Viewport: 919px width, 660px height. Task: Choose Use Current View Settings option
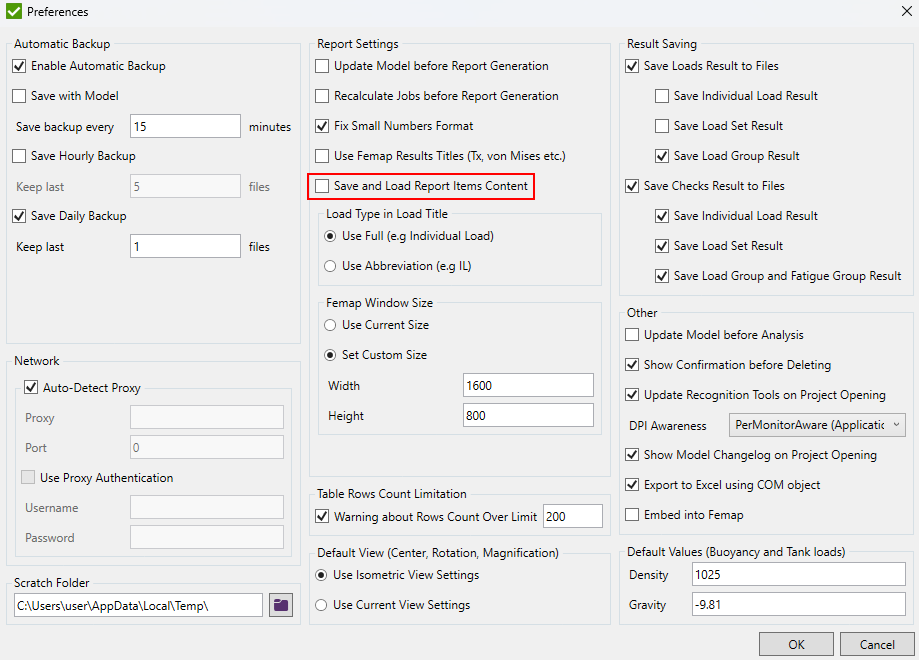click(x=322, y=603)
